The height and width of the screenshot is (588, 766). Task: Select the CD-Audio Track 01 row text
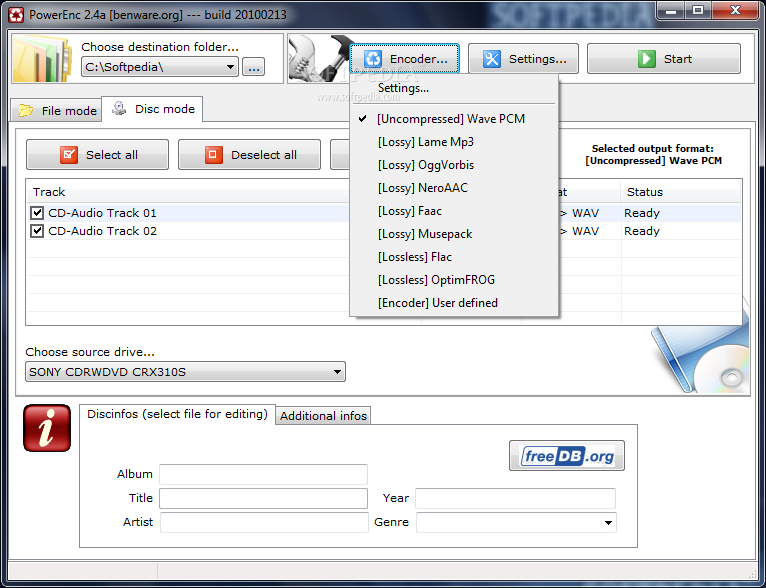(x=102, y=213)
